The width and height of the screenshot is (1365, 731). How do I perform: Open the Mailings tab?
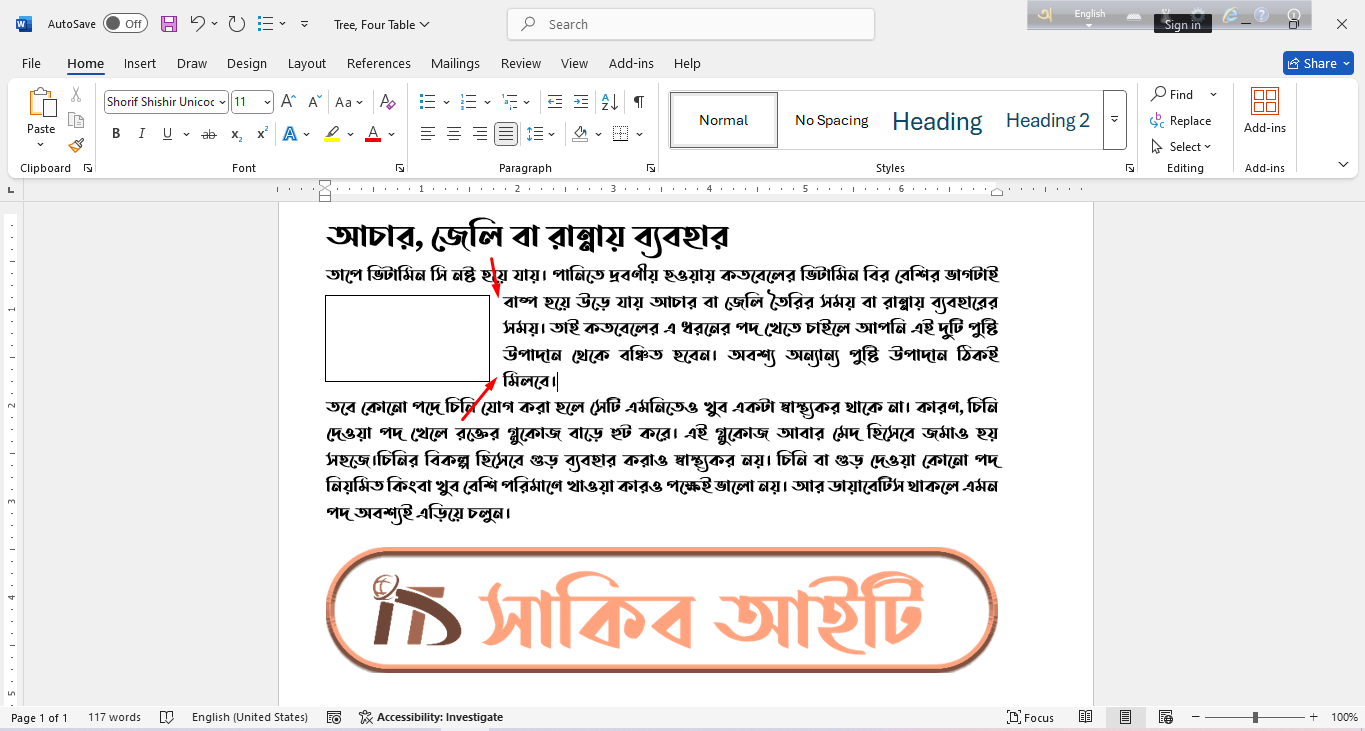pos(455,63)
